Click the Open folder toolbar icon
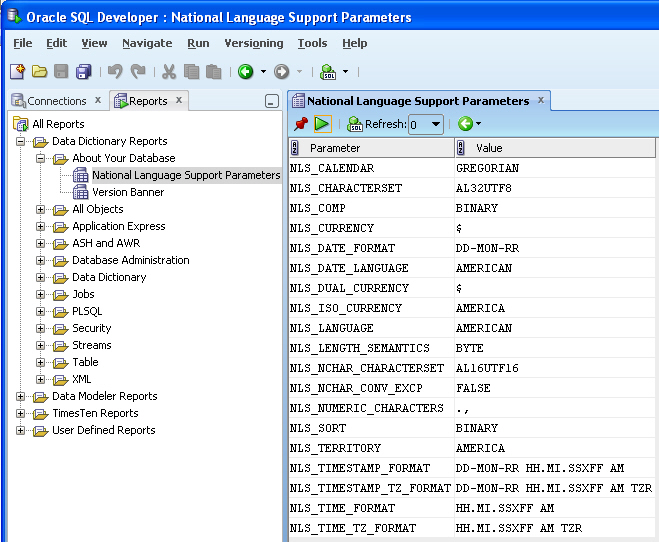The width and height of the screenshot is (659, 542). [x=40, y=71]
